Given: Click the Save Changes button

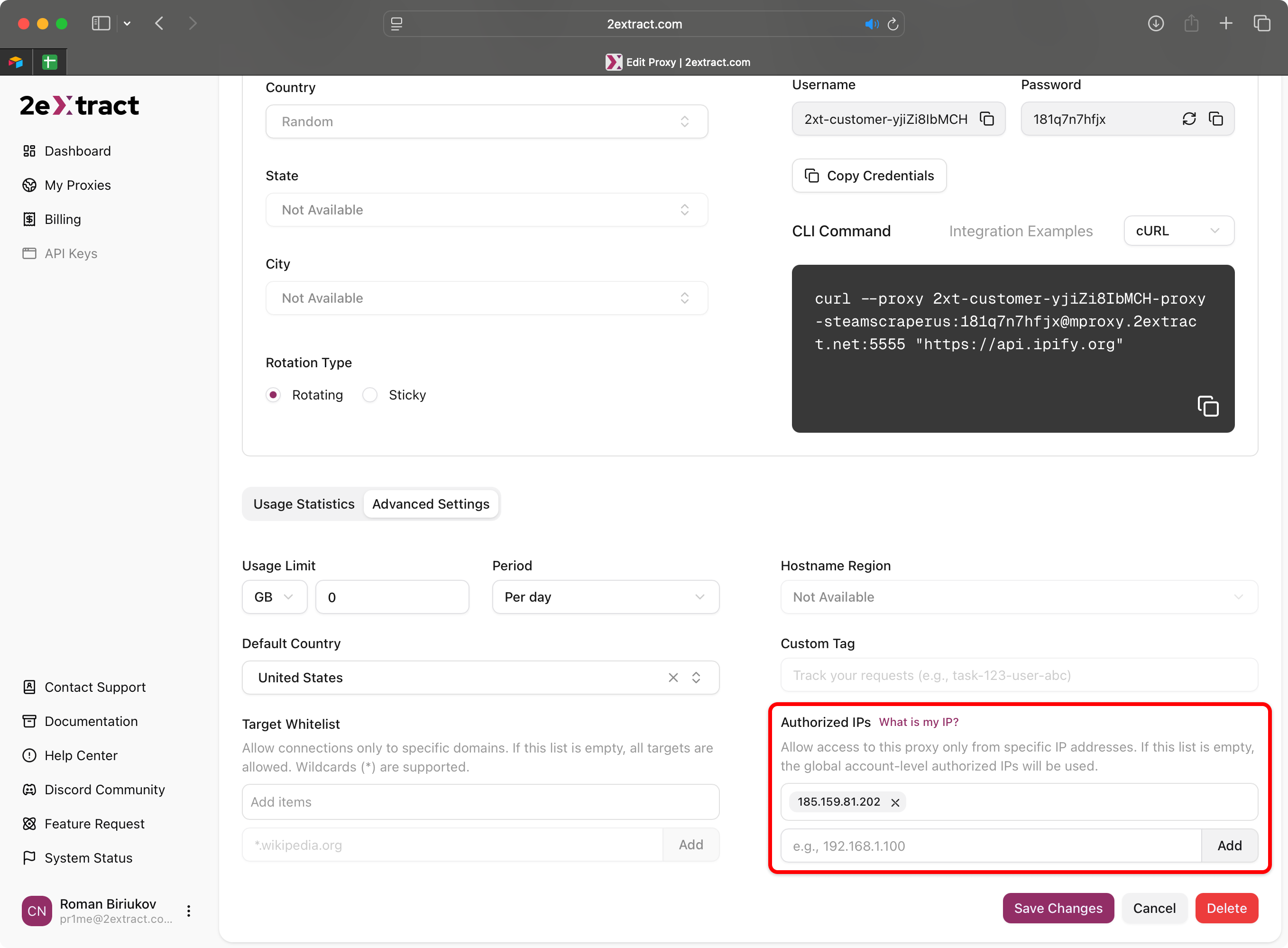Looking at the screenshot, I should (1058, 908).
